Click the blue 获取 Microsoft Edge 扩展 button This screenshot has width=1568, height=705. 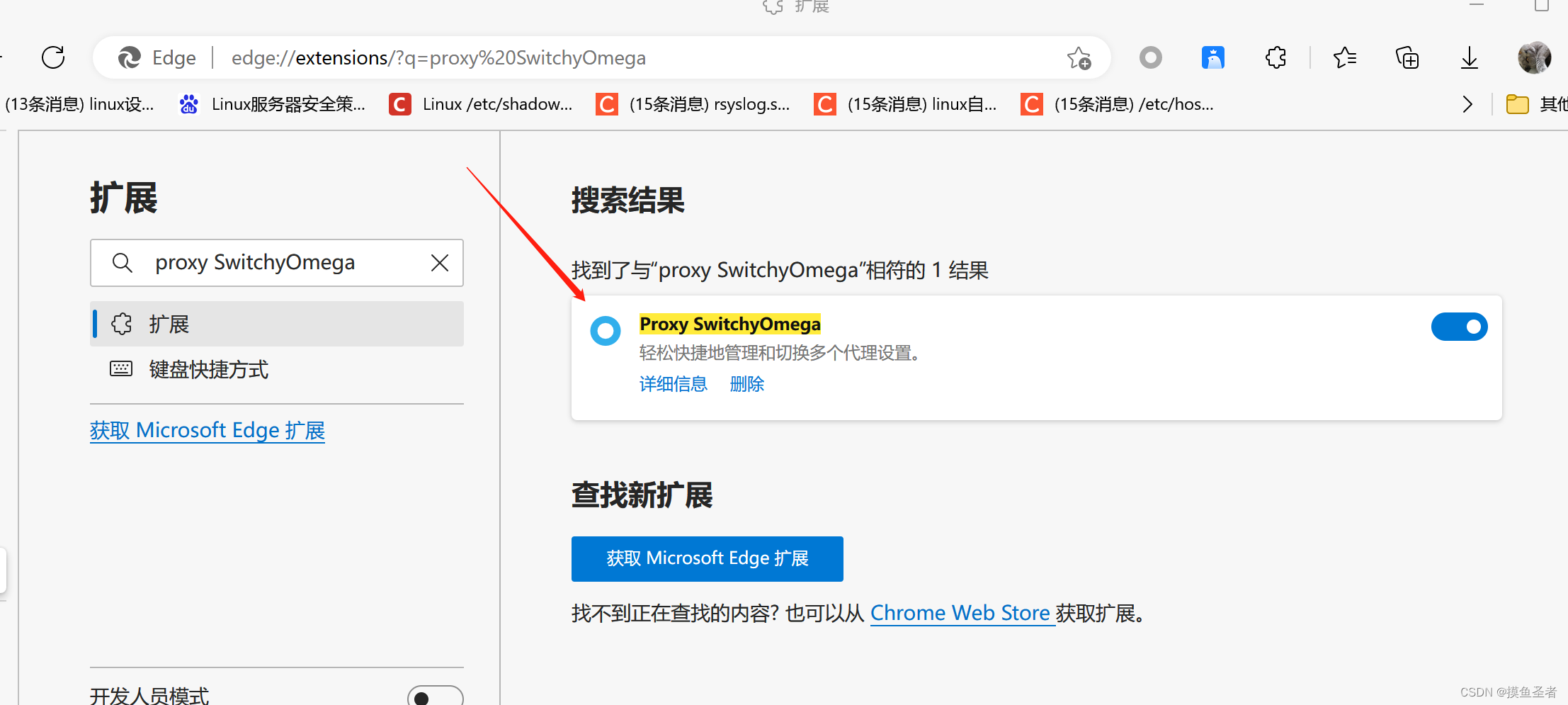(x=707, y=558)
